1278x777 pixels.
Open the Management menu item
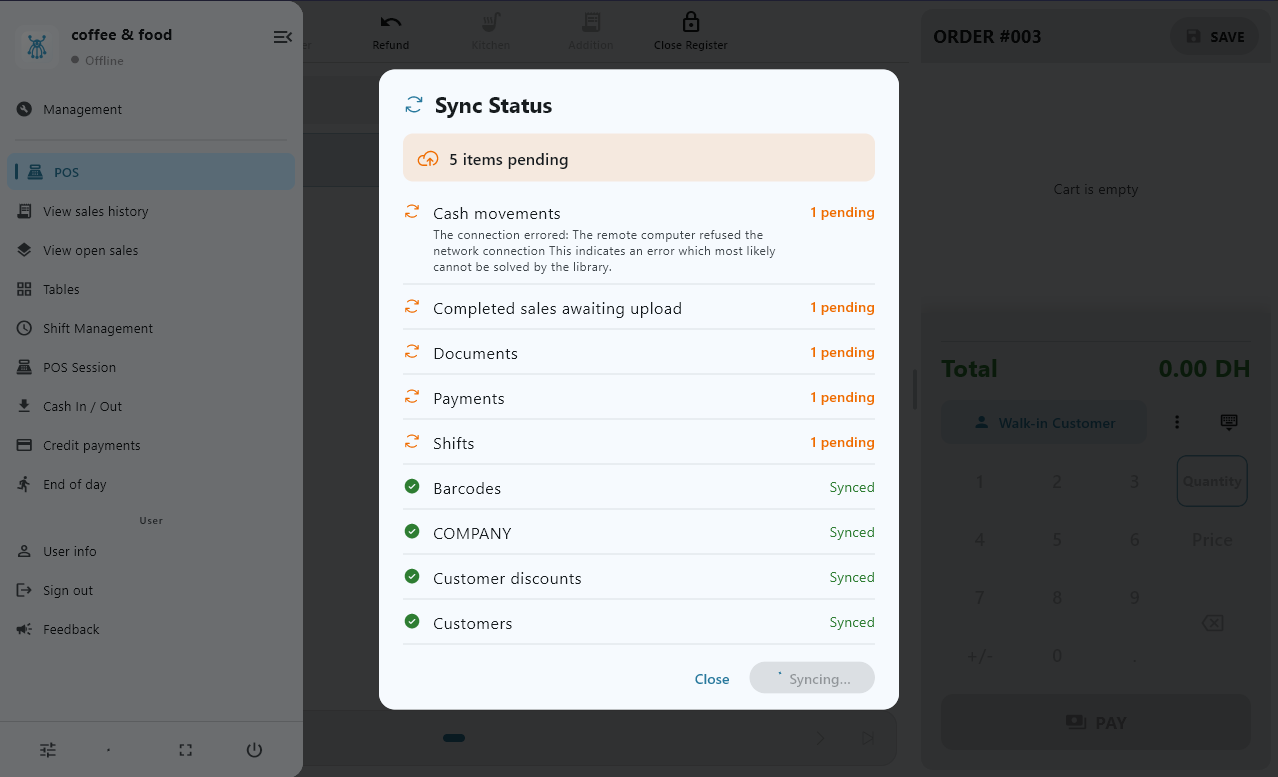[x=151, y=109]
